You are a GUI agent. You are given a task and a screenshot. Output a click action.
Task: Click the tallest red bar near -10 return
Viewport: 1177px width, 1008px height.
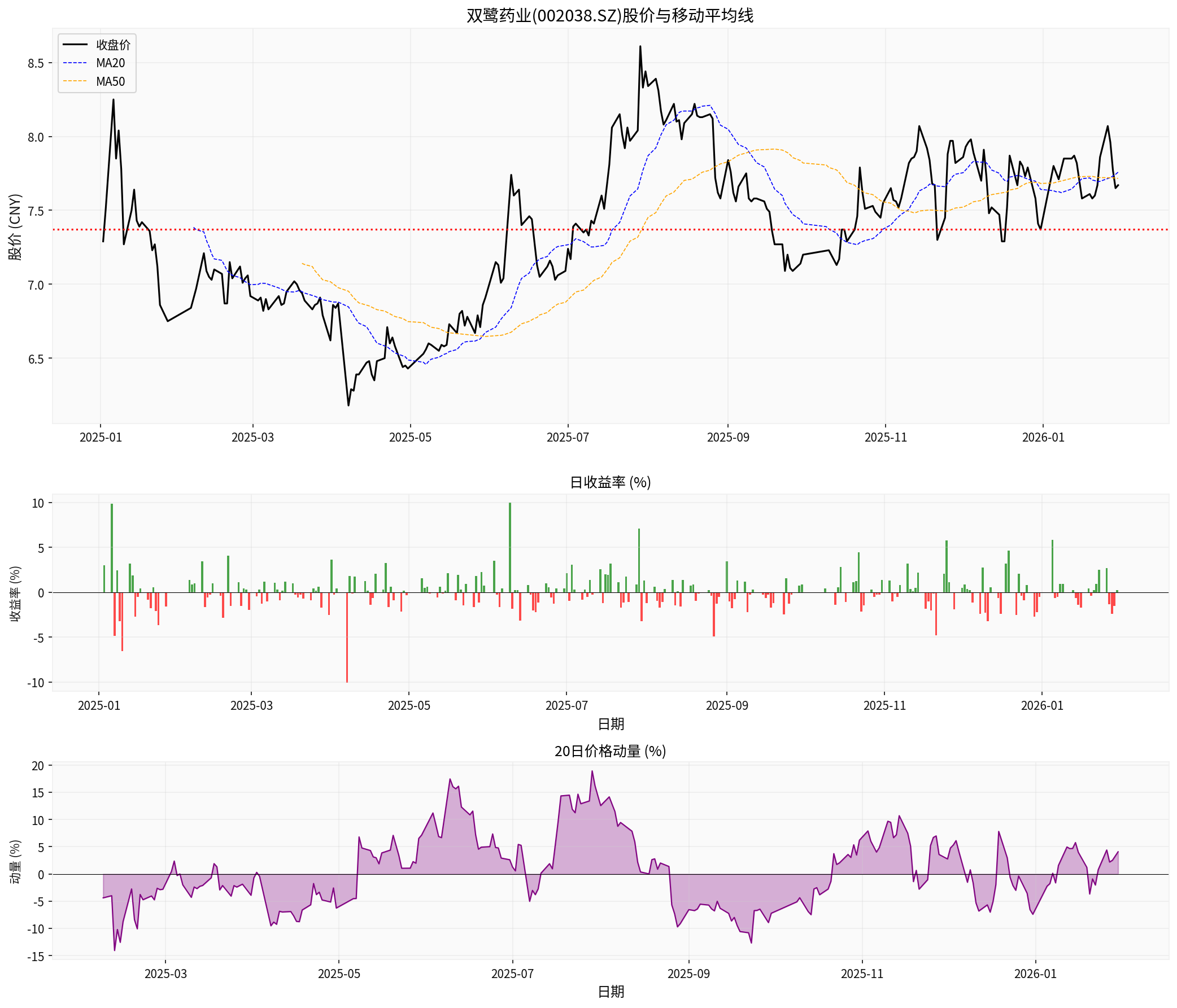click(x=347, y=637)
